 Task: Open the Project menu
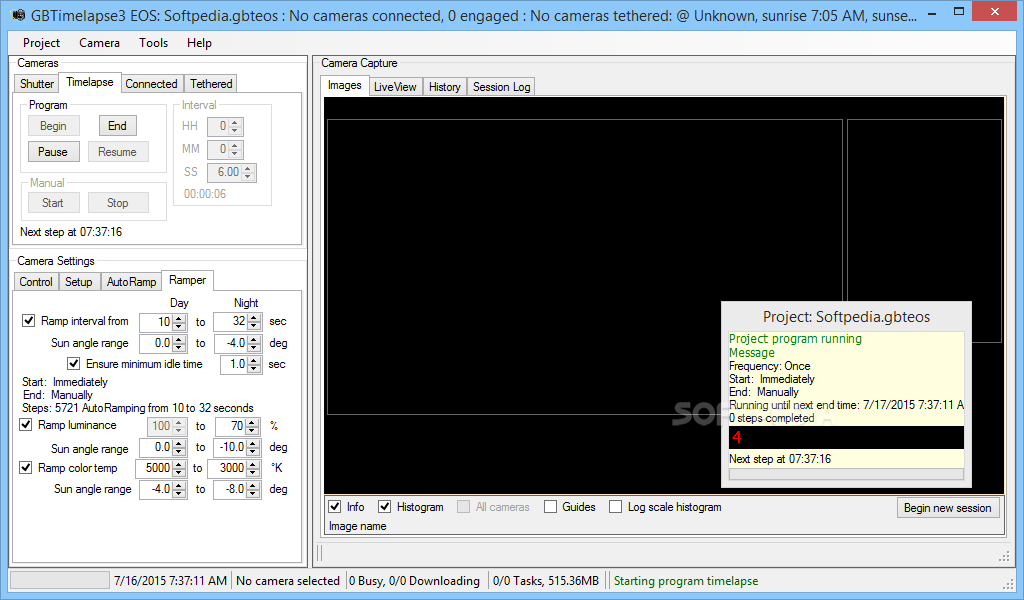(41, 43)
